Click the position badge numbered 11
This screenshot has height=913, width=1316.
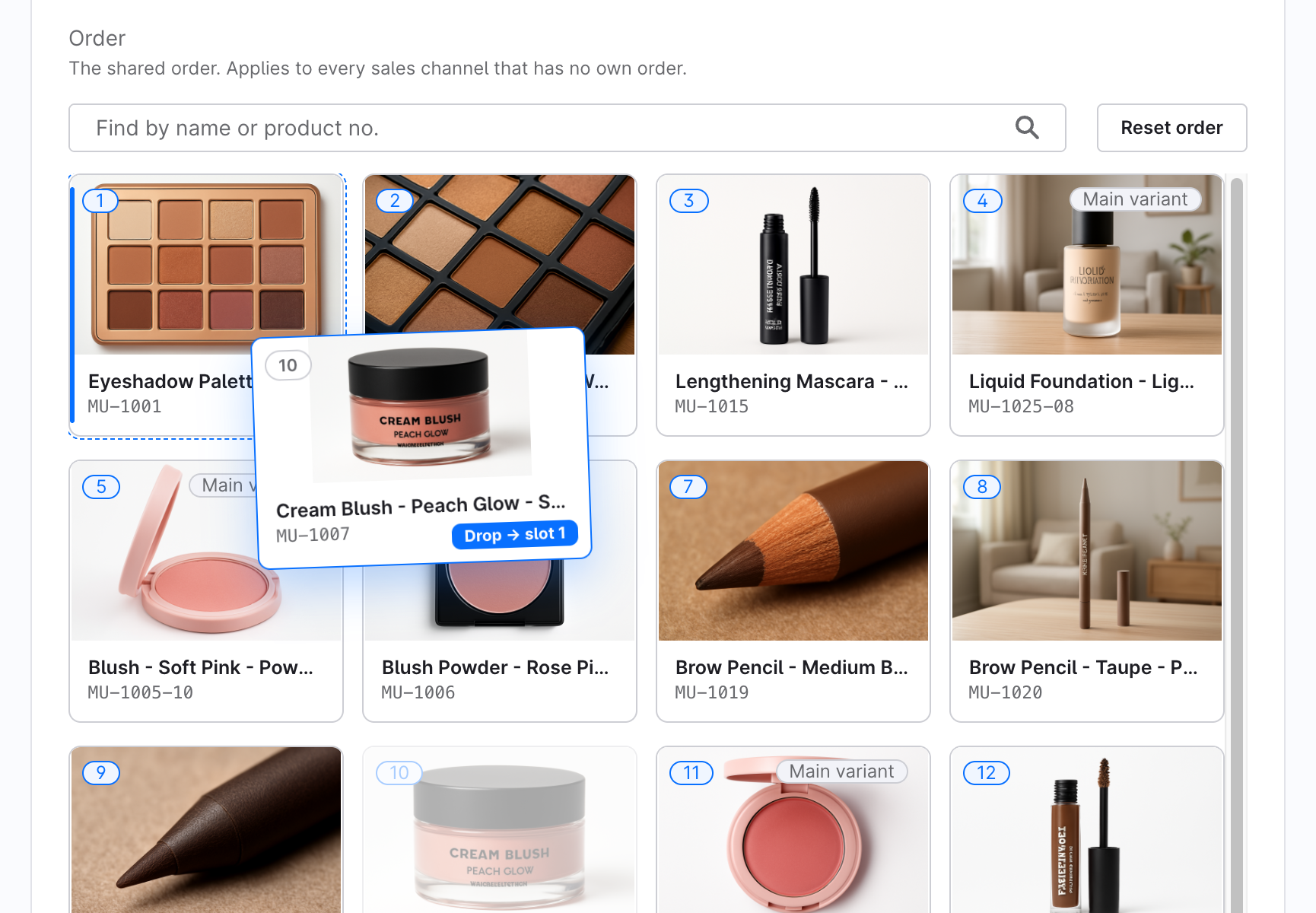pos(691,773)
